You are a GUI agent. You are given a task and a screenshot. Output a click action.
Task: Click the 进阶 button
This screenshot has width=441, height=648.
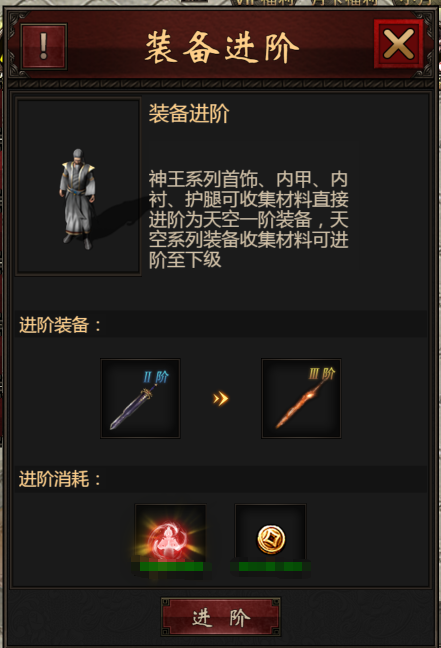221,617
